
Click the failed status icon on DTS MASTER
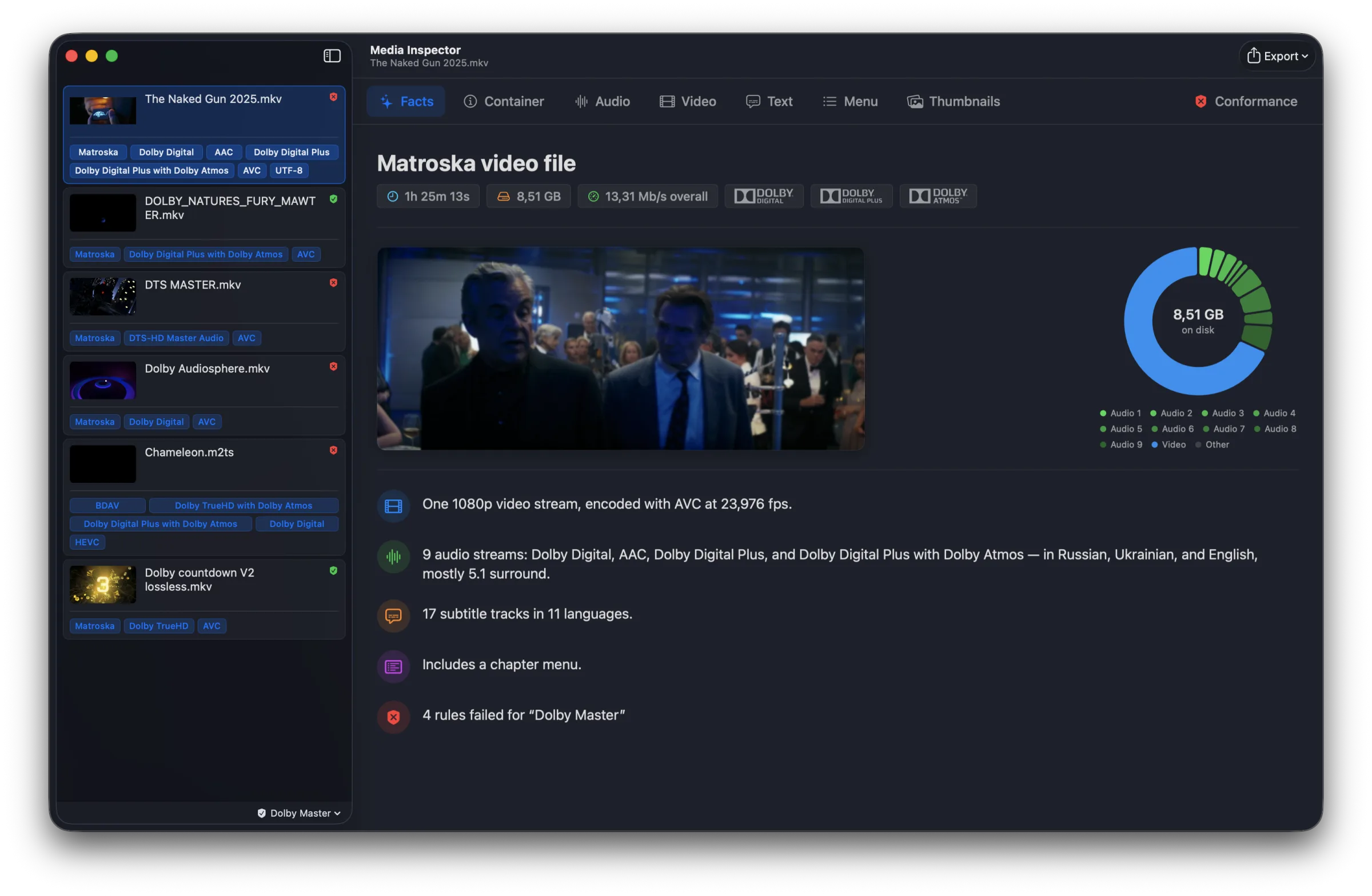click(333, 282)
